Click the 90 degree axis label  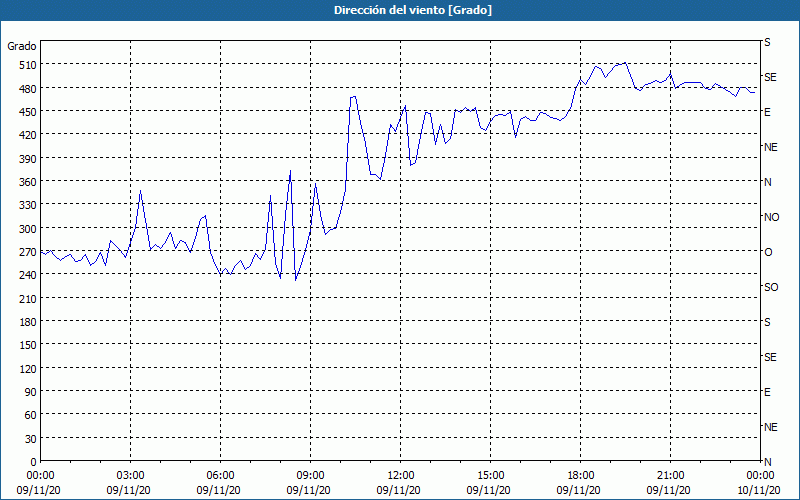click(31, 392)
